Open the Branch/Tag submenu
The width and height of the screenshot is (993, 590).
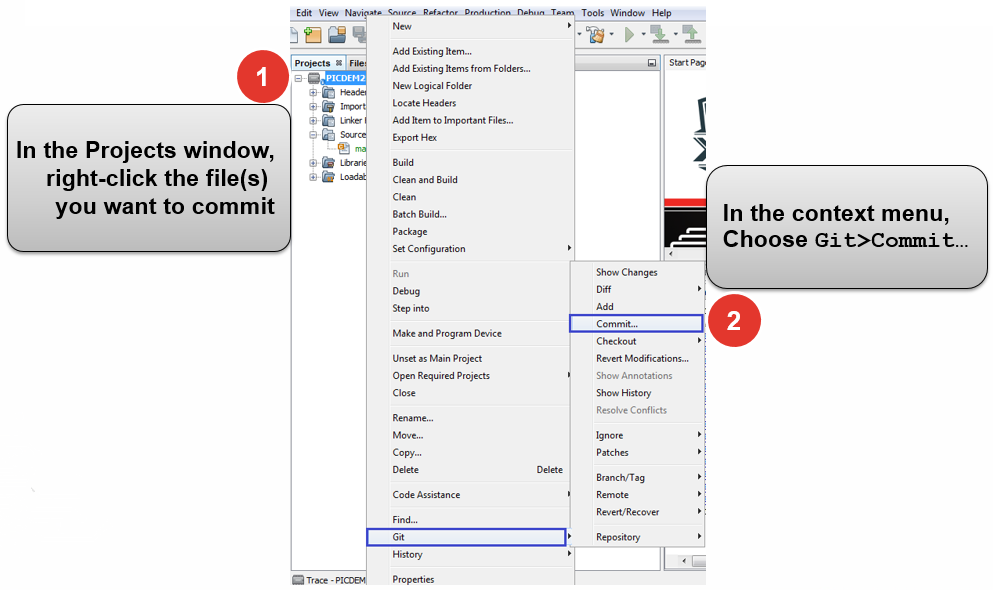pyautogui.click(x=620, y=477)
